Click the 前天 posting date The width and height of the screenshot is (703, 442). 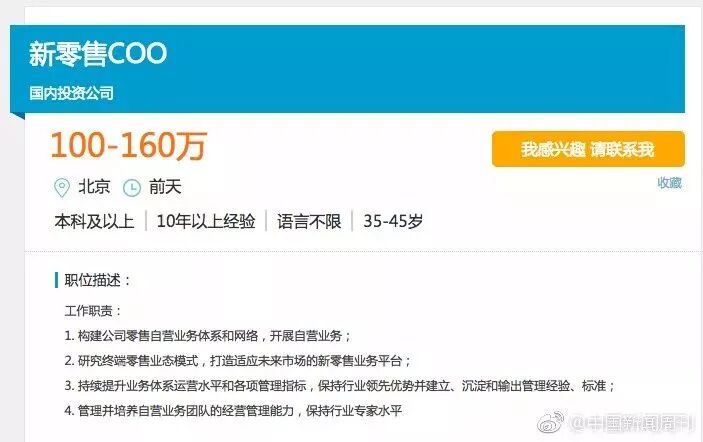[x=165, y=187]
